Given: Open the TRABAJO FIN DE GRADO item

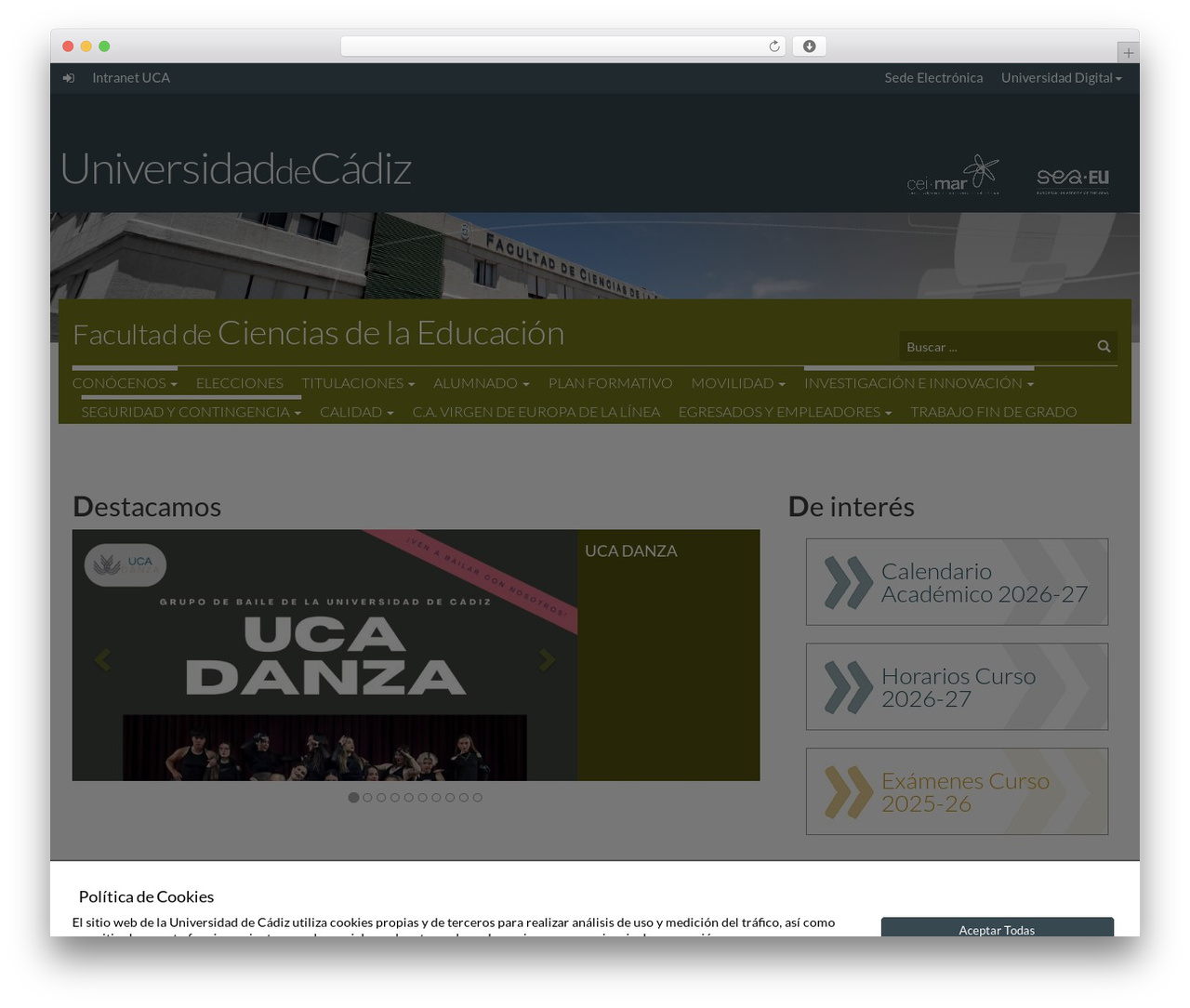Looking at the screenshot, I should [x=994, y=412].
